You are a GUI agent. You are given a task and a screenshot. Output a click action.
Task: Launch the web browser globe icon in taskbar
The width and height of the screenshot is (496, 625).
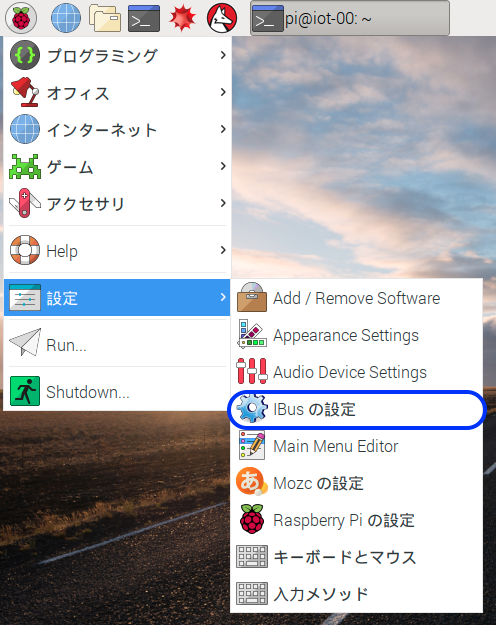[x=66, y=18]
